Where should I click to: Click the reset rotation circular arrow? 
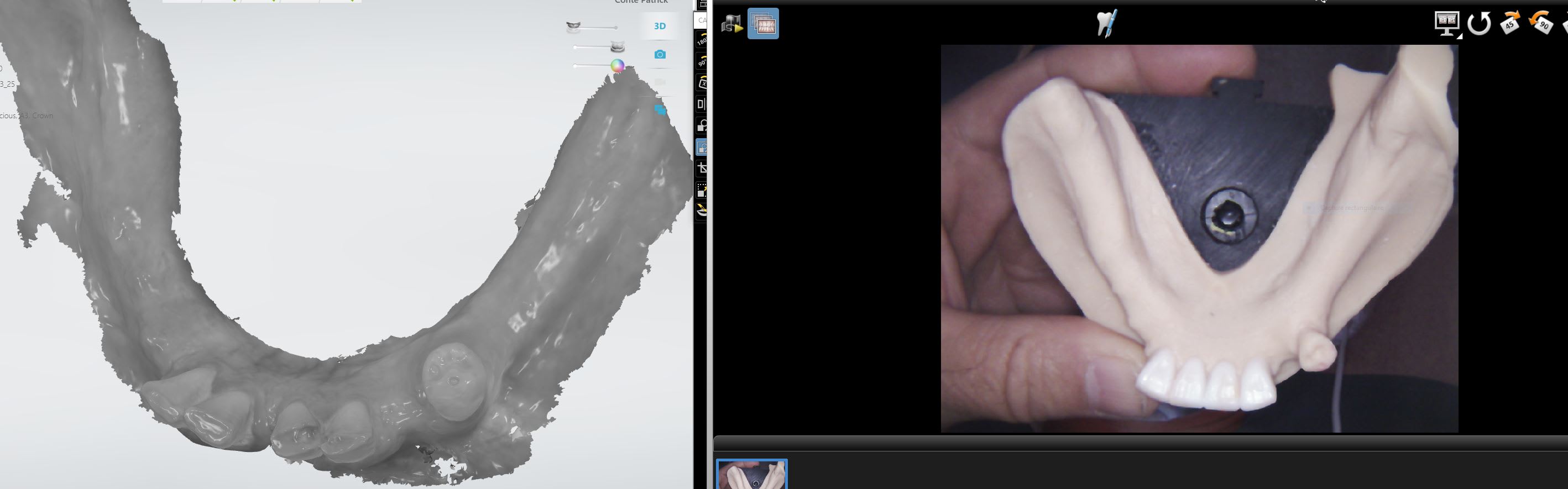click(x=1479, y=24)
